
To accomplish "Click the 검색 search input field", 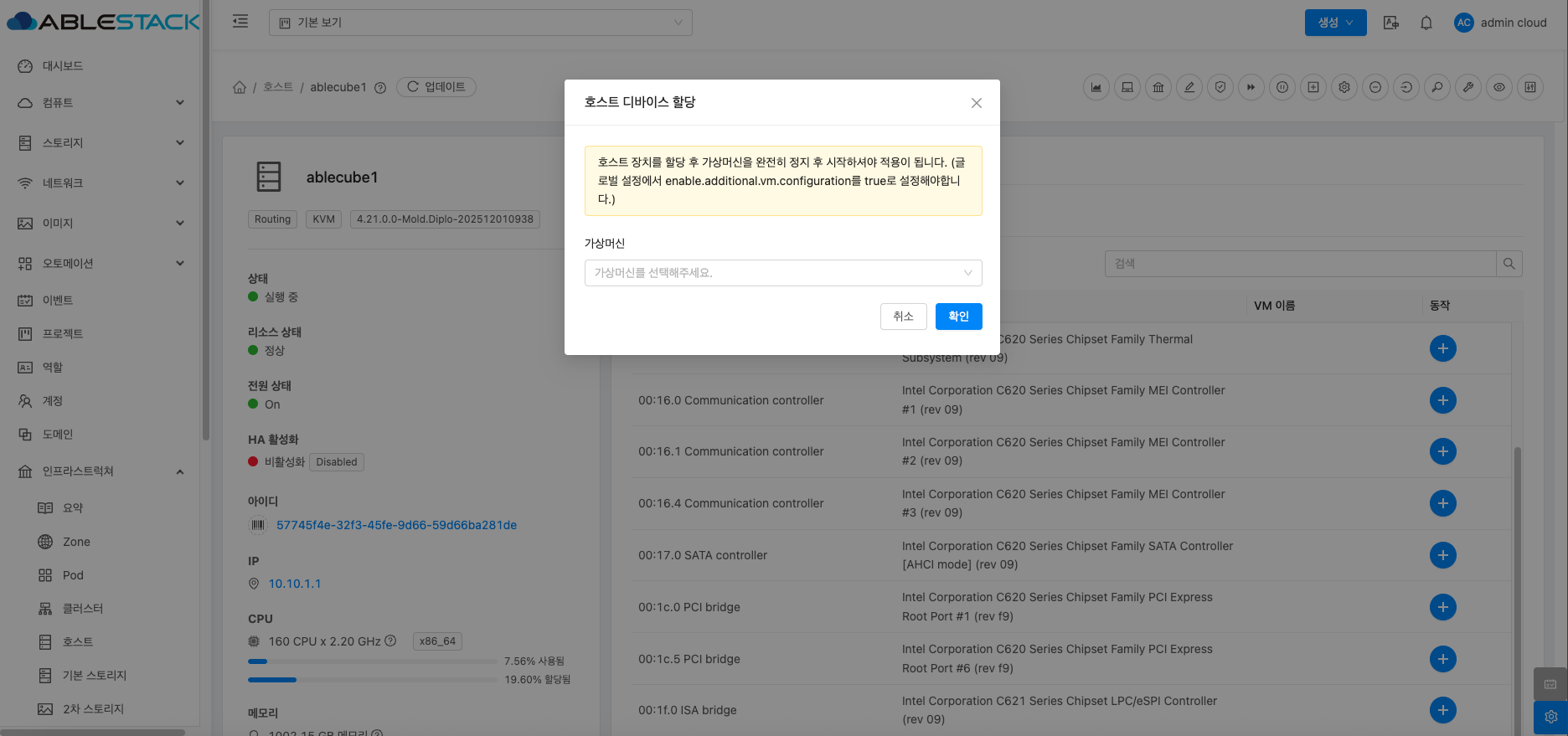I will (1300, 264).
